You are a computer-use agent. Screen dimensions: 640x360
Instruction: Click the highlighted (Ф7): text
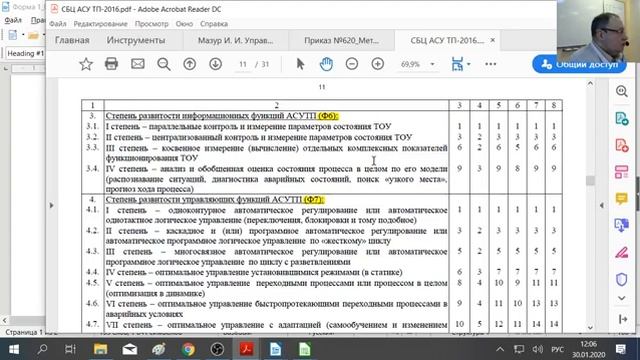point(313,200)
